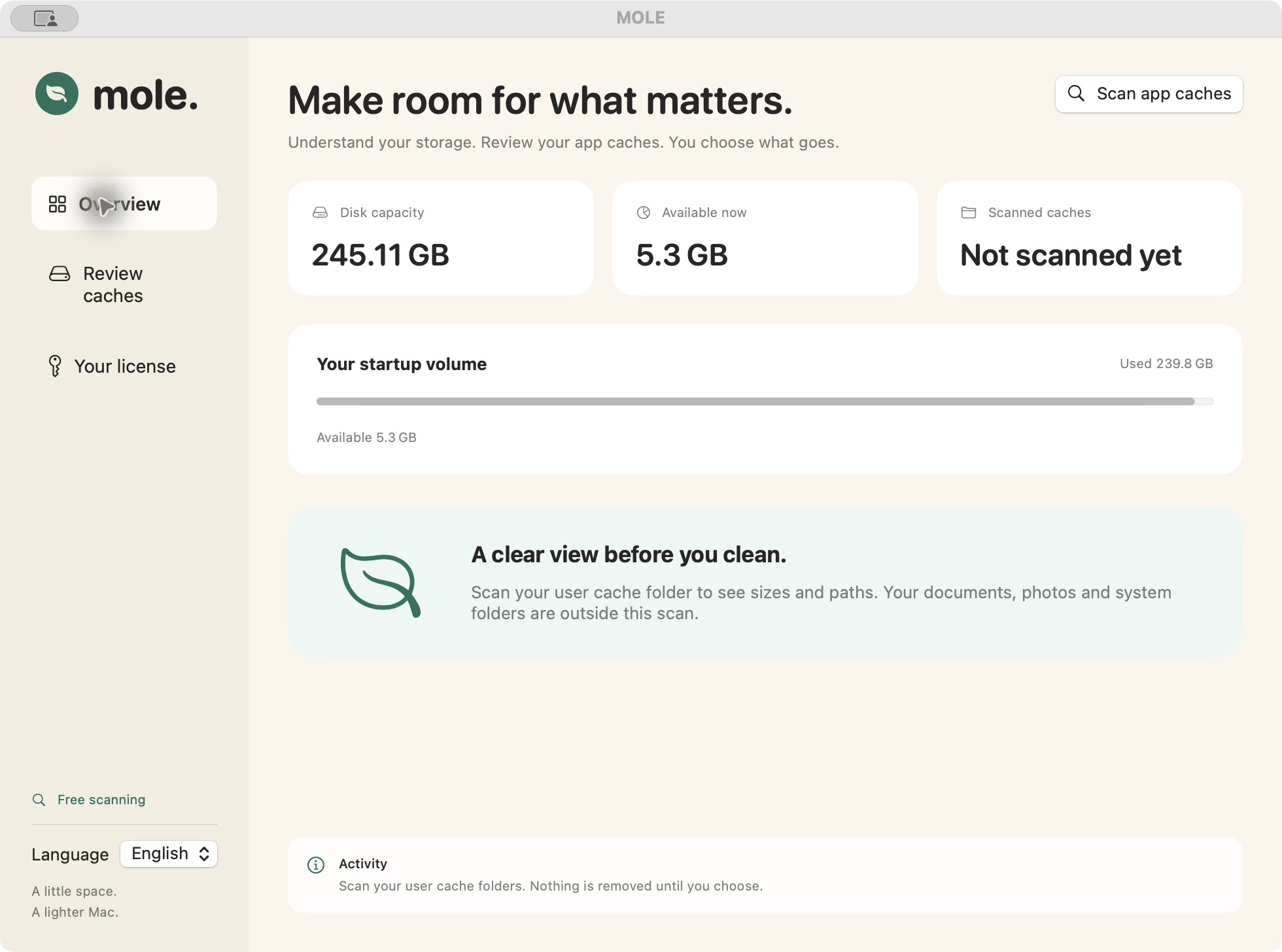
Task: Click the 'A lighter Mac.' tagline
Action: tap(75, 912)
